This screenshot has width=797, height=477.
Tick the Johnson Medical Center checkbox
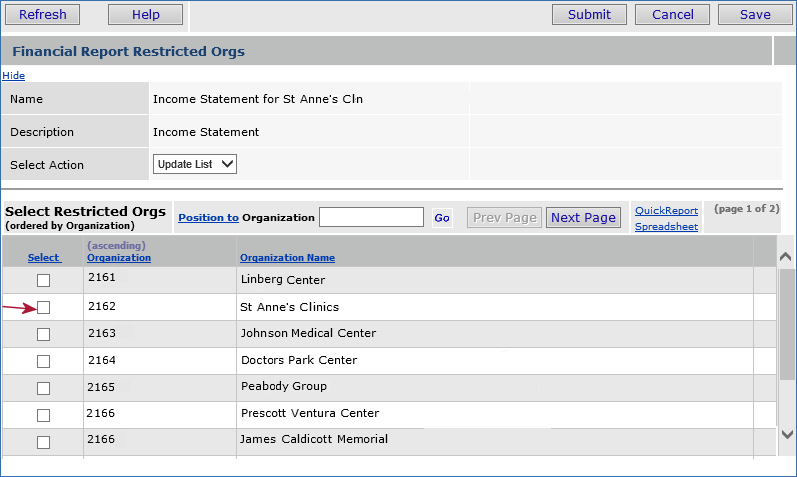coord(43,334)
